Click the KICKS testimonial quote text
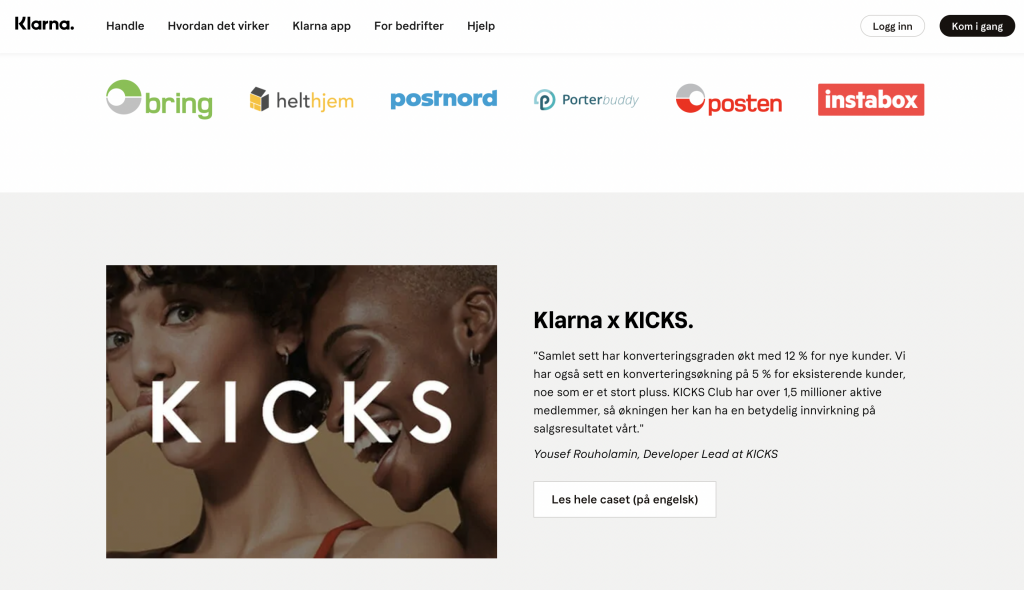 (720, 392)
